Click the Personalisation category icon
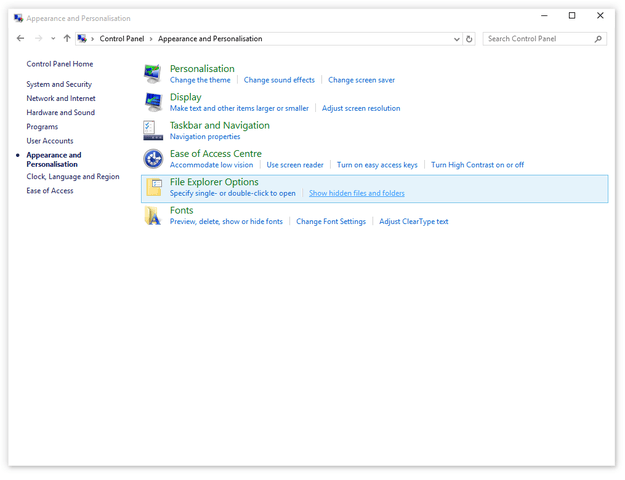Image resolution: width=625 pixels, height=480 pixels. point(152,74)
